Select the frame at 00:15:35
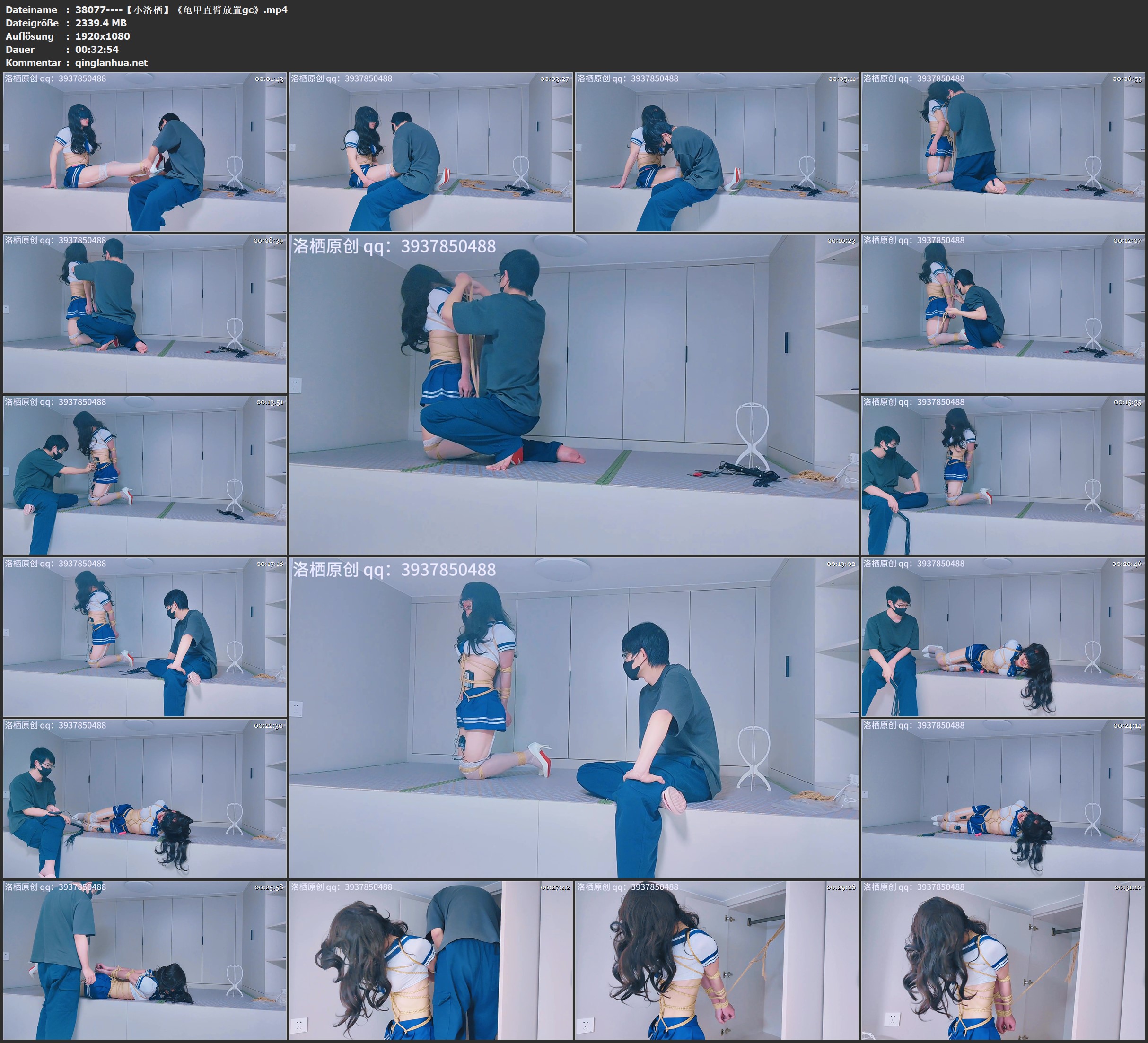This screenshot has width=1148, height=1043. [1003, 475]
